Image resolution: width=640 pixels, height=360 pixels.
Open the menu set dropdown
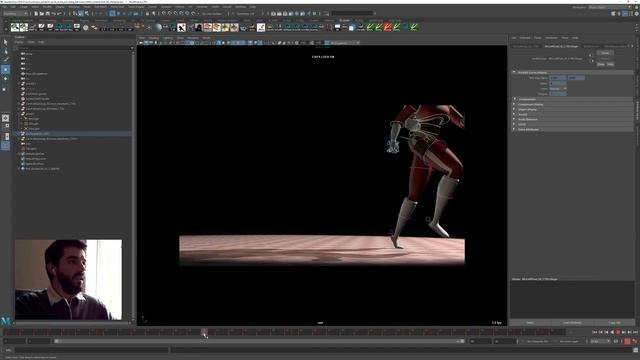15,13
